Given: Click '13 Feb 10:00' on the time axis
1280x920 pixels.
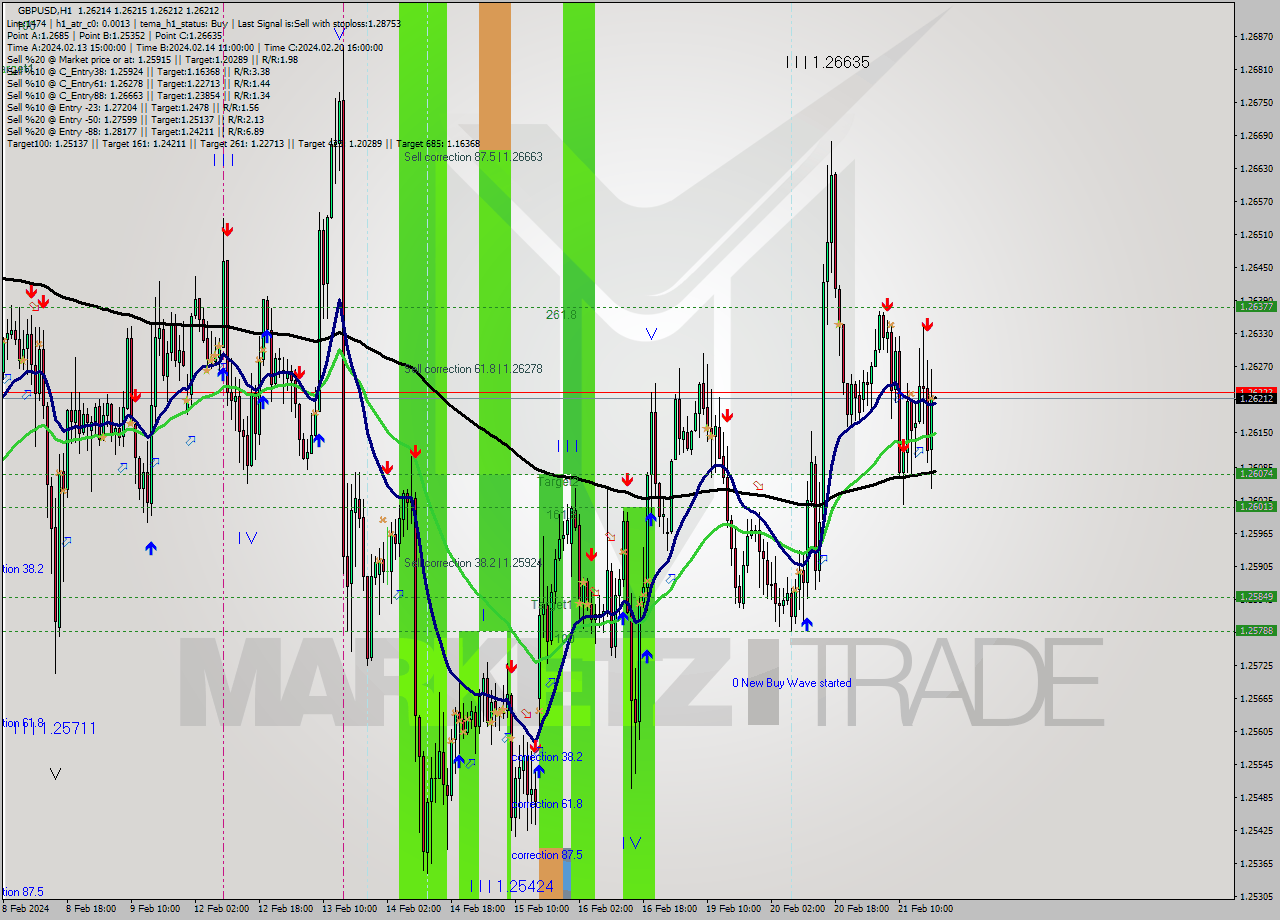Looking at the screenshot, I should click(x=349, y=909).
